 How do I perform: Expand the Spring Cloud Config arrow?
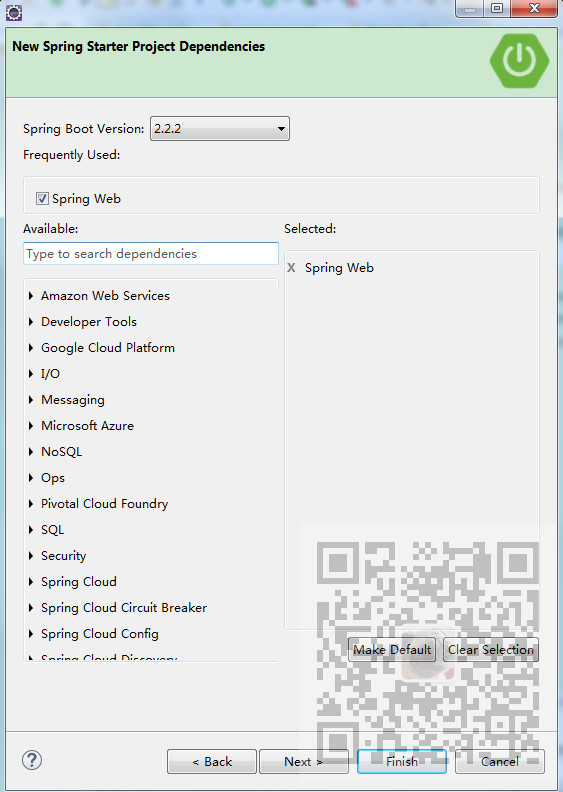[31, 634]
